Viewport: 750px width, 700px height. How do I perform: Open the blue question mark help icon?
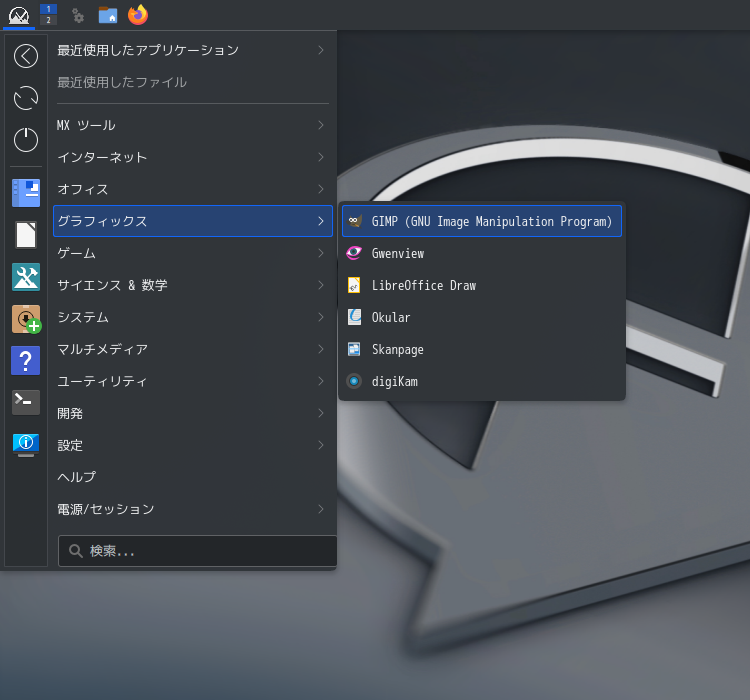pyautogui.click(x=26, y=360)
